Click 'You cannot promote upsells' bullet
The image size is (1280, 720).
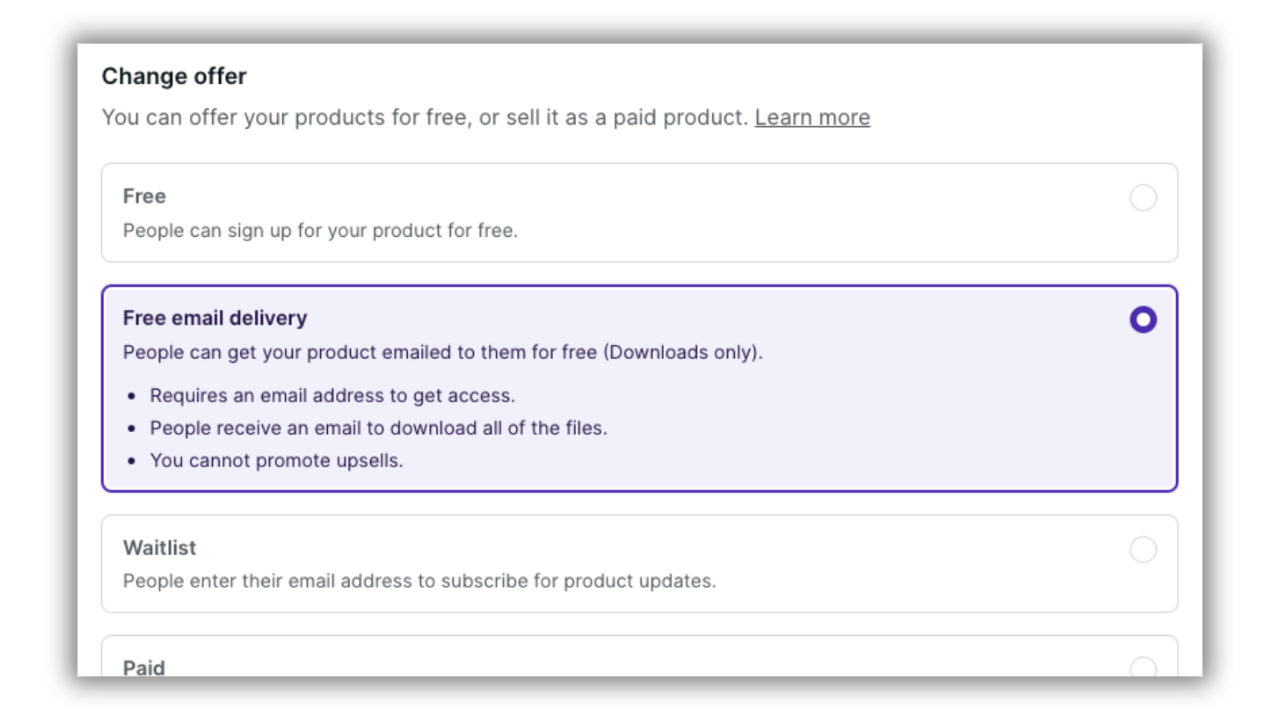coord(276,461)
